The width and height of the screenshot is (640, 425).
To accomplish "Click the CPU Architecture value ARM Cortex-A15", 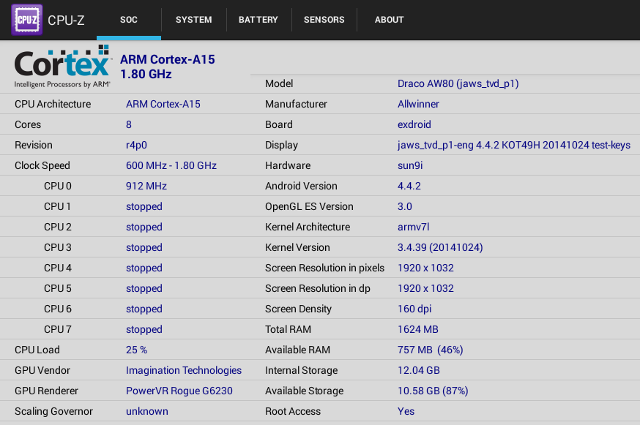I will 163,104.
